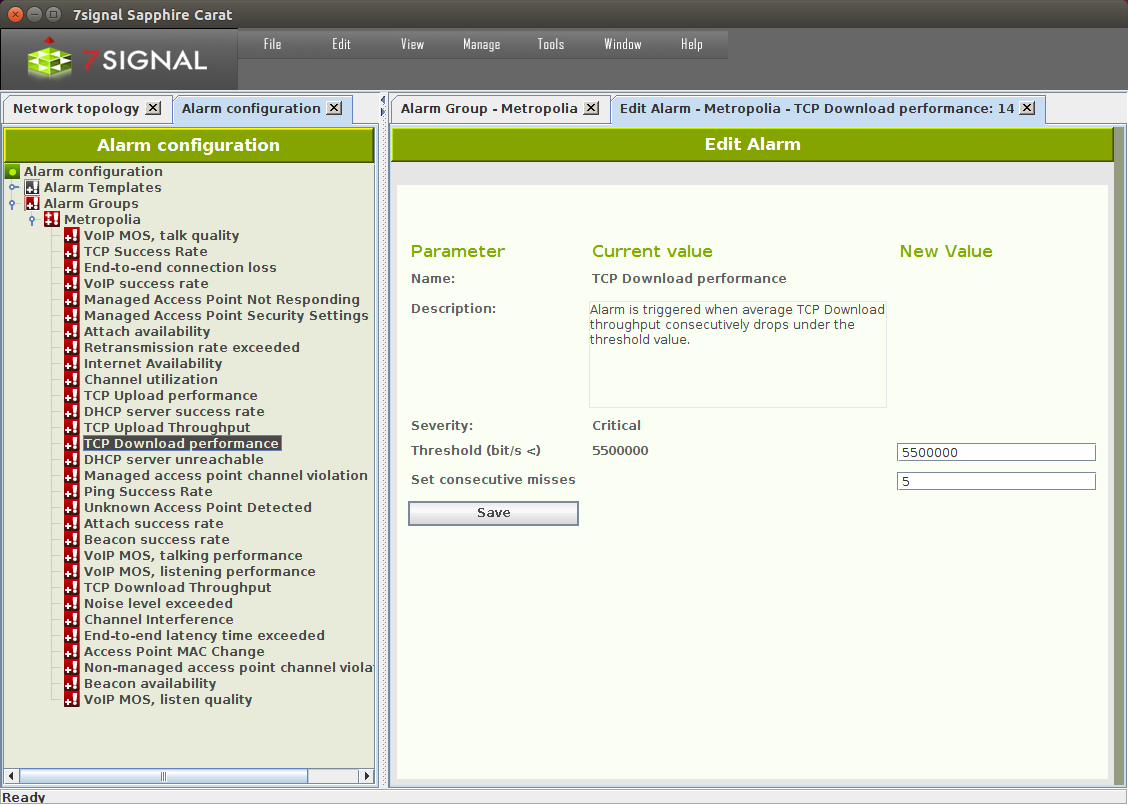Click alarm icon beside Noise level exceeded

(x=71, y=604)
